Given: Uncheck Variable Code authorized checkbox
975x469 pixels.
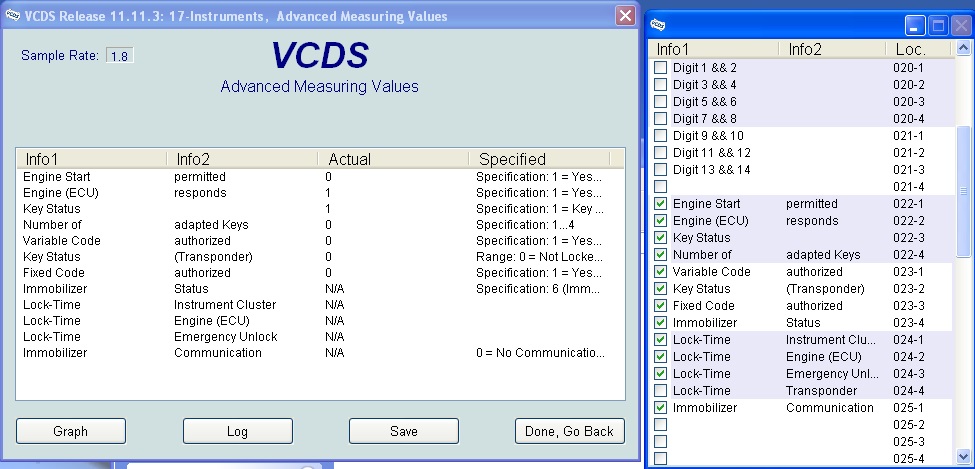Looking at the screenshot, I should pyautogui.click(x=660, y=272).
